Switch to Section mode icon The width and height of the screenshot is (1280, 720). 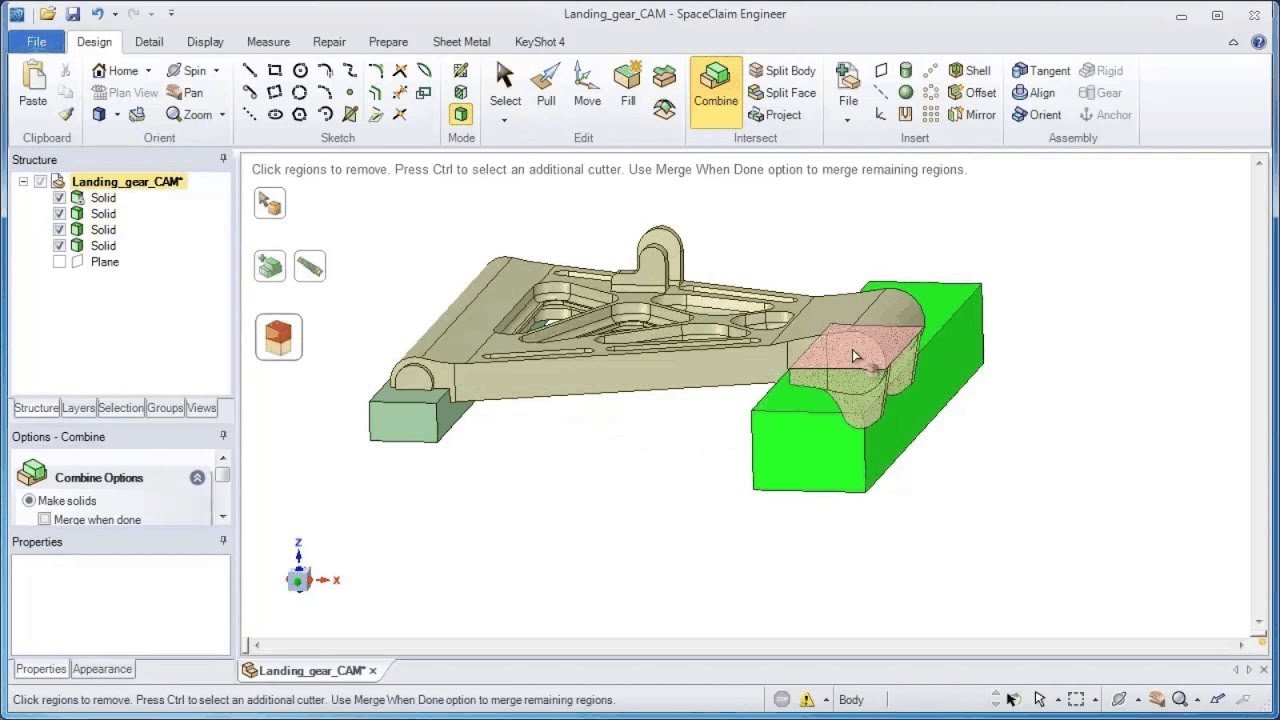click(x=461, y=93)
